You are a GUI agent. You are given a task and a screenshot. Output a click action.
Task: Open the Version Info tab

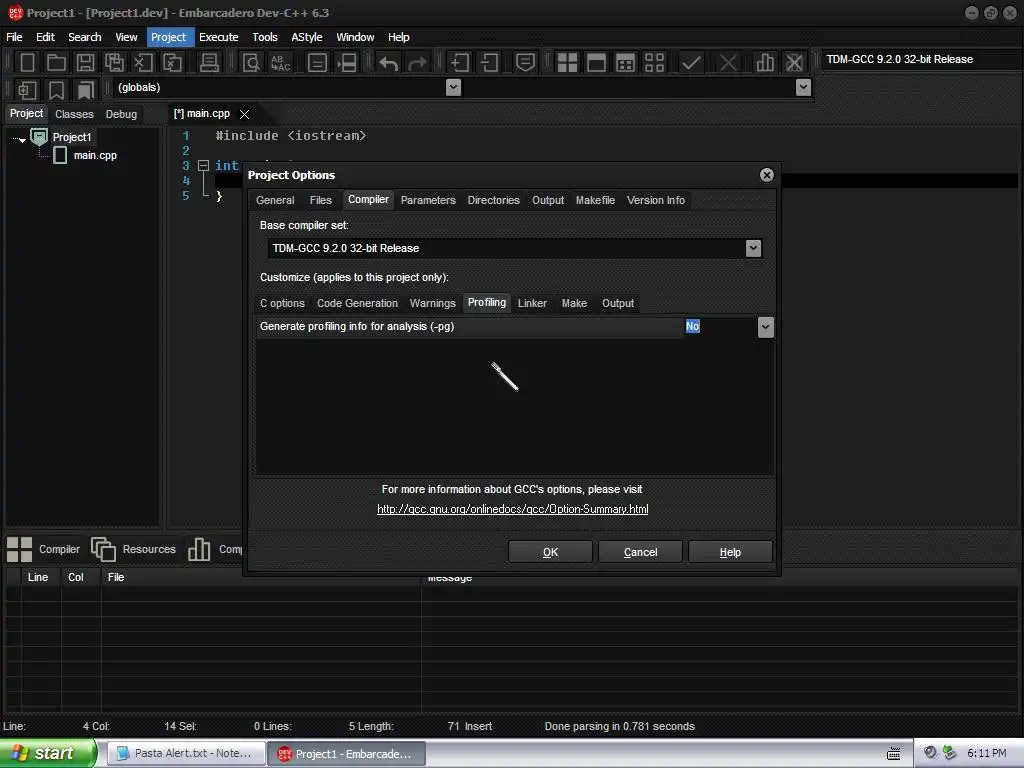[656, 200]
